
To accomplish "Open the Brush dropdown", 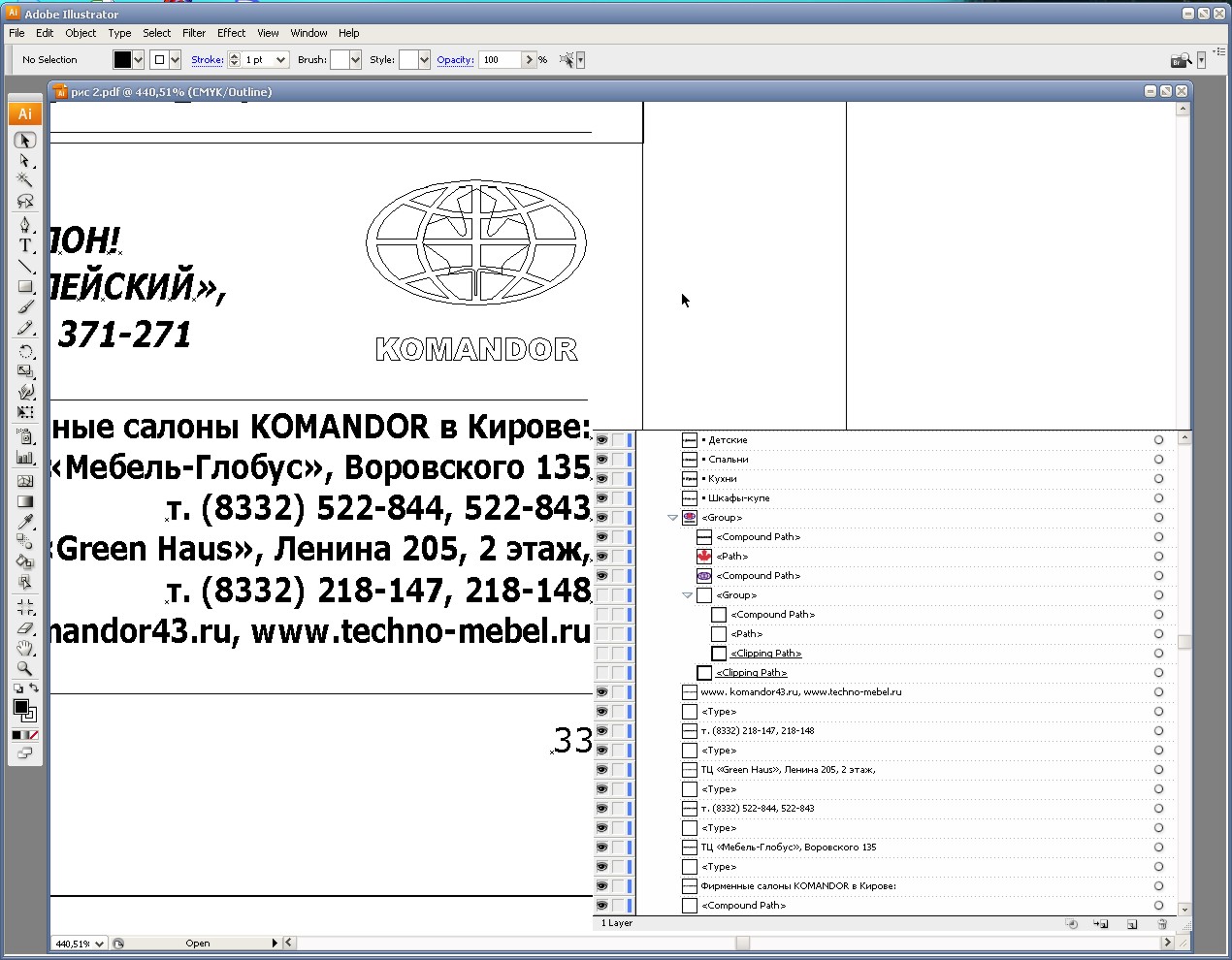I will (355, 60).
